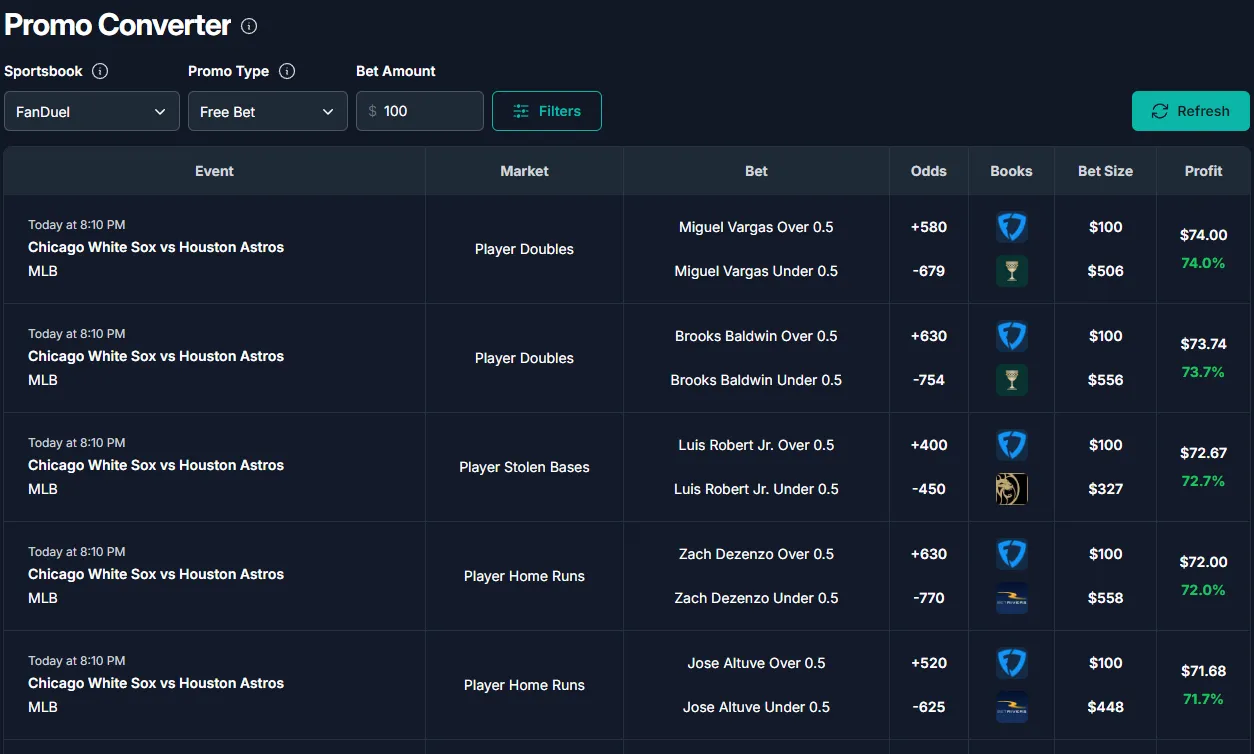Open the Free Bet promo type dropdown
This screenshot has height=754, width=1254.
(268, 111)
